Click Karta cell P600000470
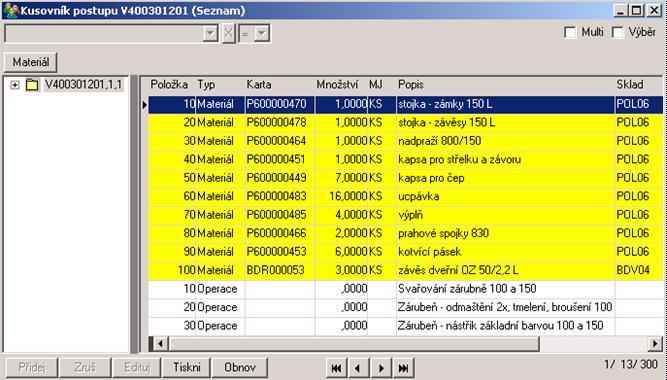This screenshot has height=380, width=667. (x=279, y=104)
